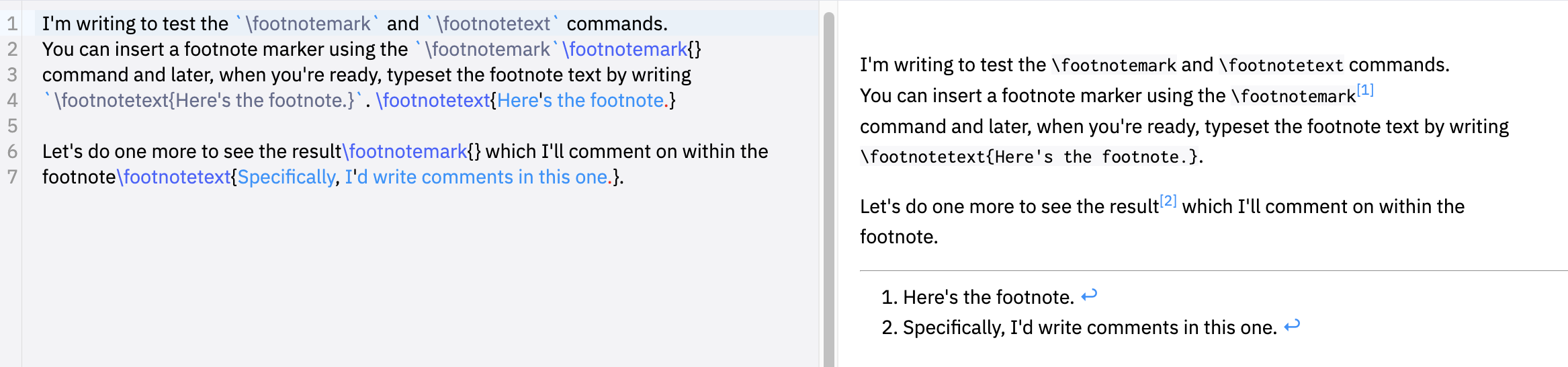Place cursor on empty editor line 5

(269, 126)
